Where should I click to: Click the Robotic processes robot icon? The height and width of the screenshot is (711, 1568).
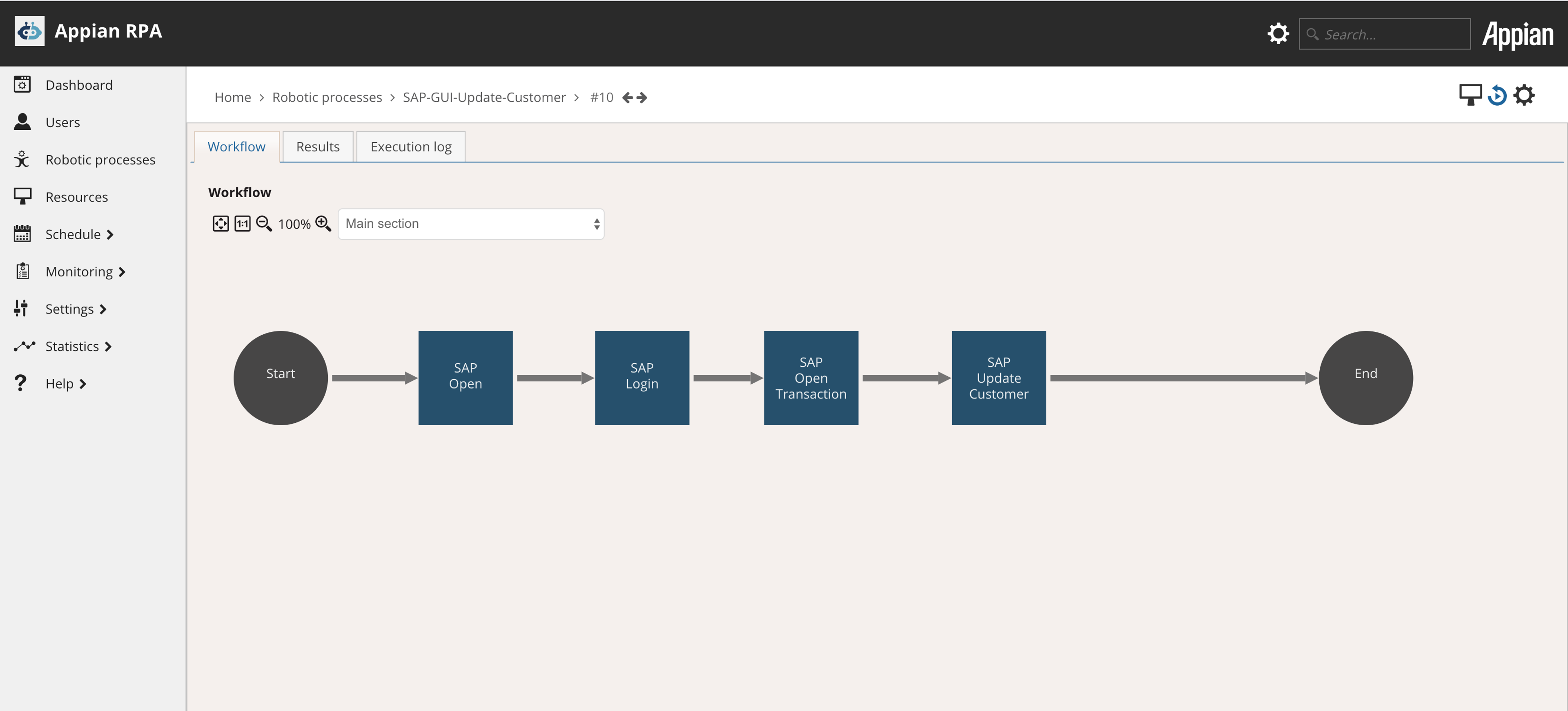(22, 159)
